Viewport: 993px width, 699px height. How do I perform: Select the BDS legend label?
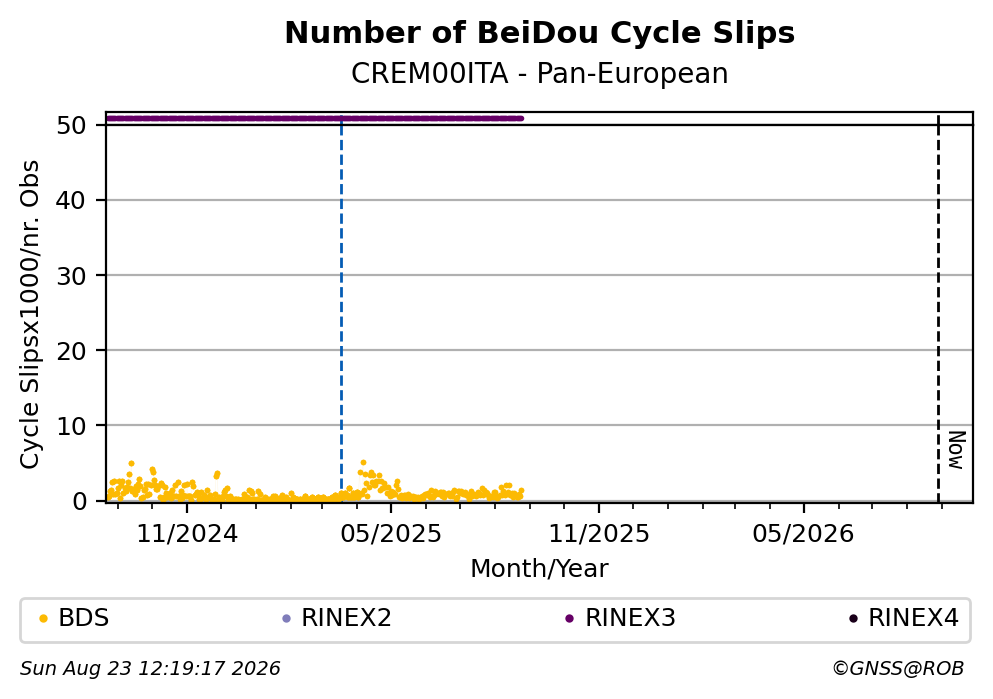pos(84,618)
